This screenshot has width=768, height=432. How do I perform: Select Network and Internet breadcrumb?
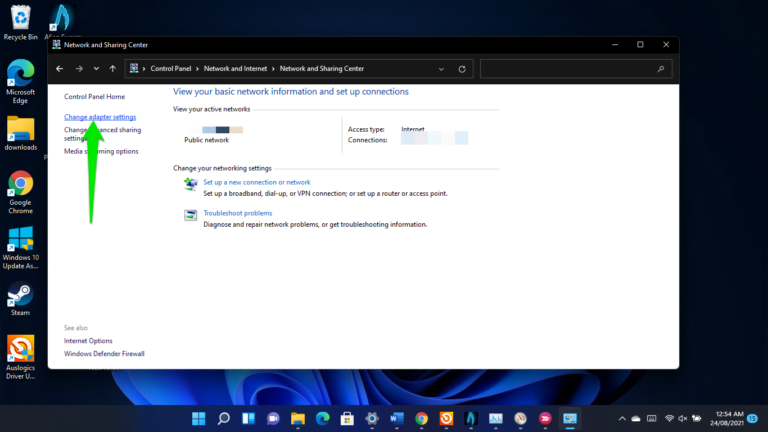pos(235,69)
